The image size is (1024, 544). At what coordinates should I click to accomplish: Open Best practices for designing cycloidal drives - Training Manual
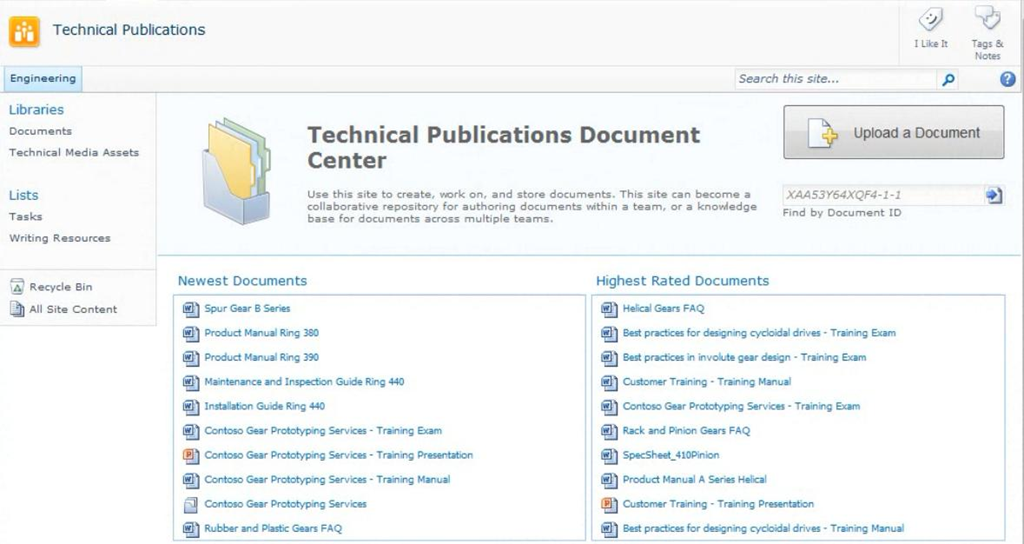763,528
